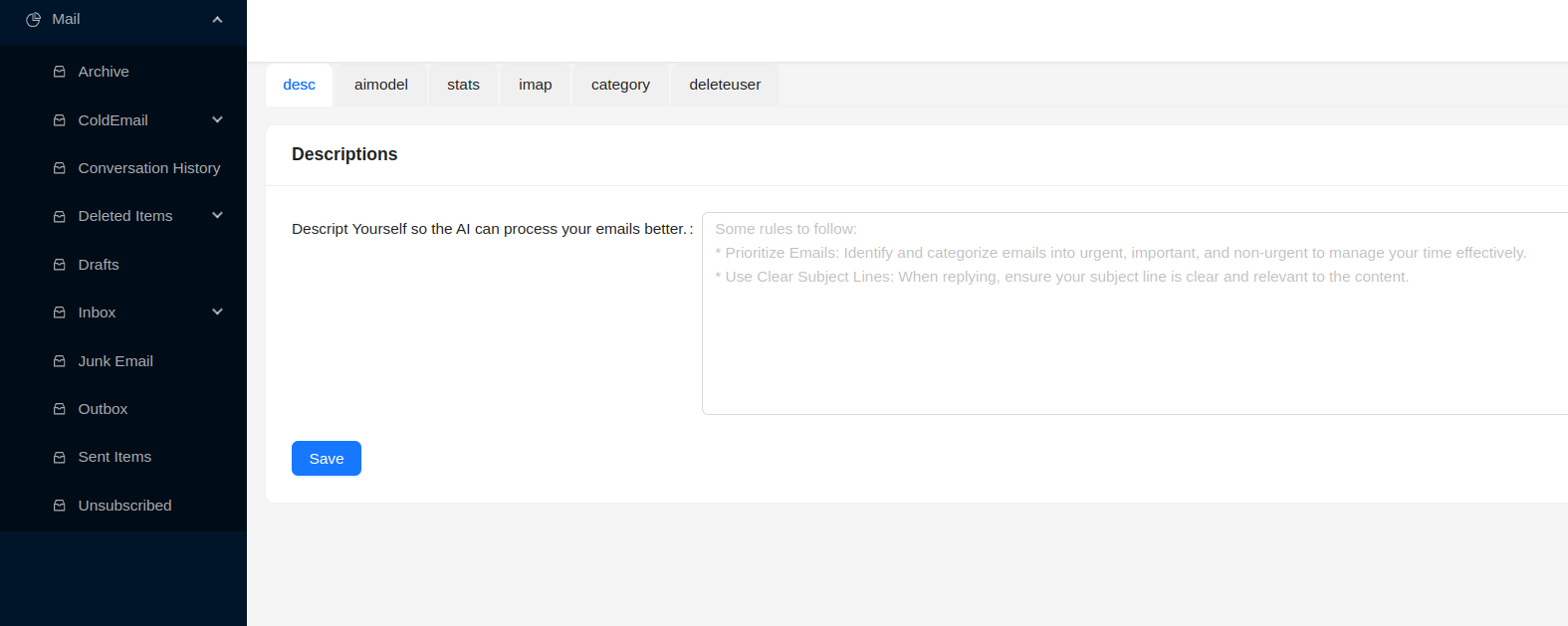
Task: Click the Unsubscribed folder icon
Action: click(x=60, y=506)
